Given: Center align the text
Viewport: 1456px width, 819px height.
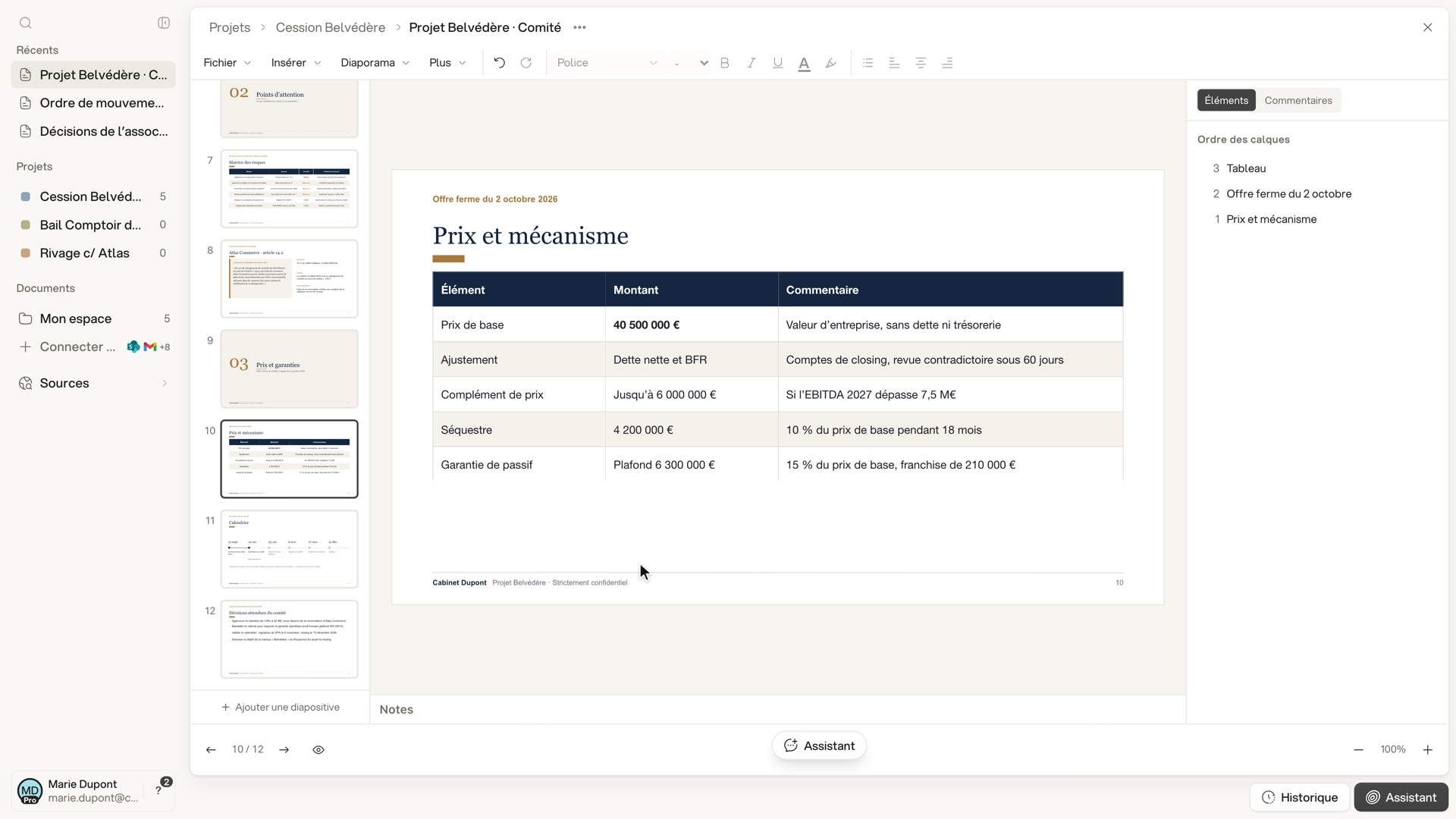Looking at the screenshot, I should tap(921, 63).
